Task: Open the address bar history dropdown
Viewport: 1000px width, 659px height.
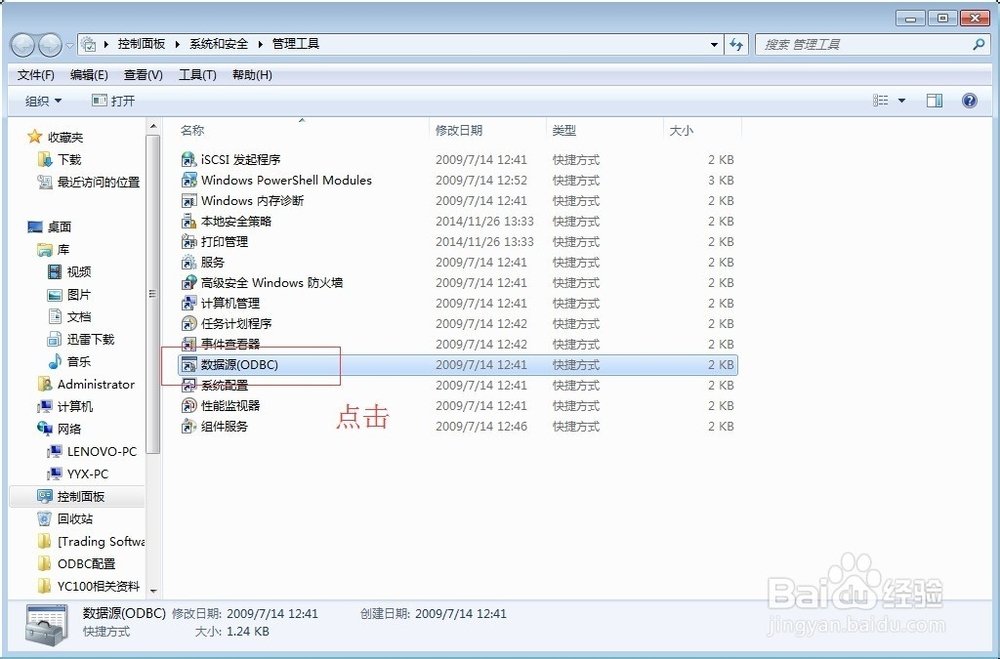Action: 713,44
